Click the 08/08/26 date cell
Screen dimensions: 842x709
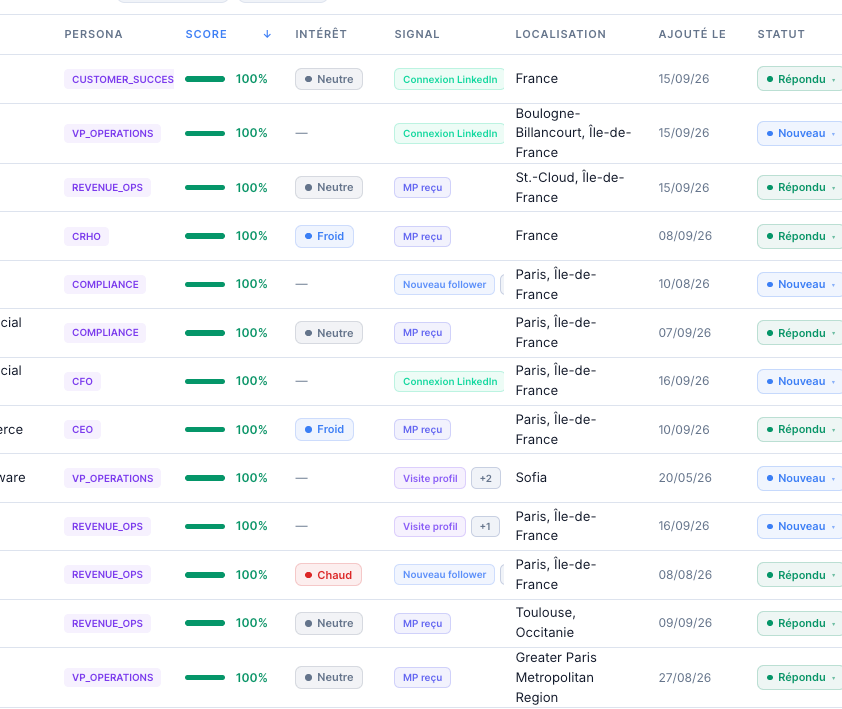pos(685,575)
